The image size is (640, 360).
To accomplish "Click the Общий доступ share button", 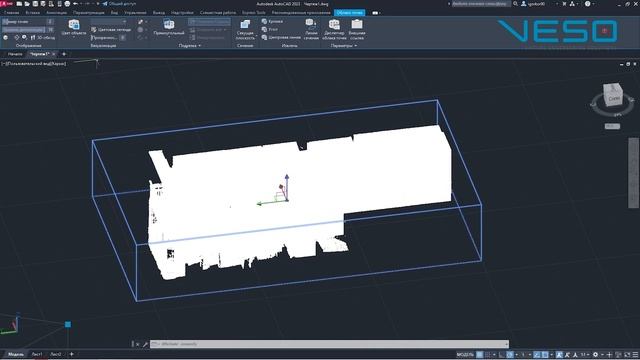I will (119, 4).
